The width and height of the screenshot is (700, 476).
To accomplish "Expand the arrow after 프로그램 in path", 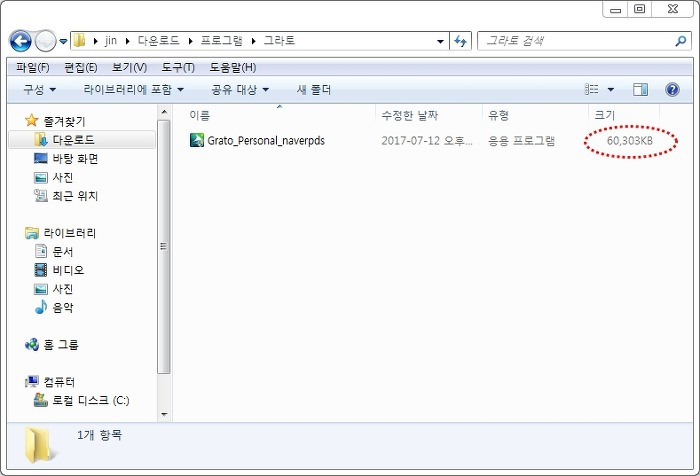I will pyautogui.click(x=254, y=41).
